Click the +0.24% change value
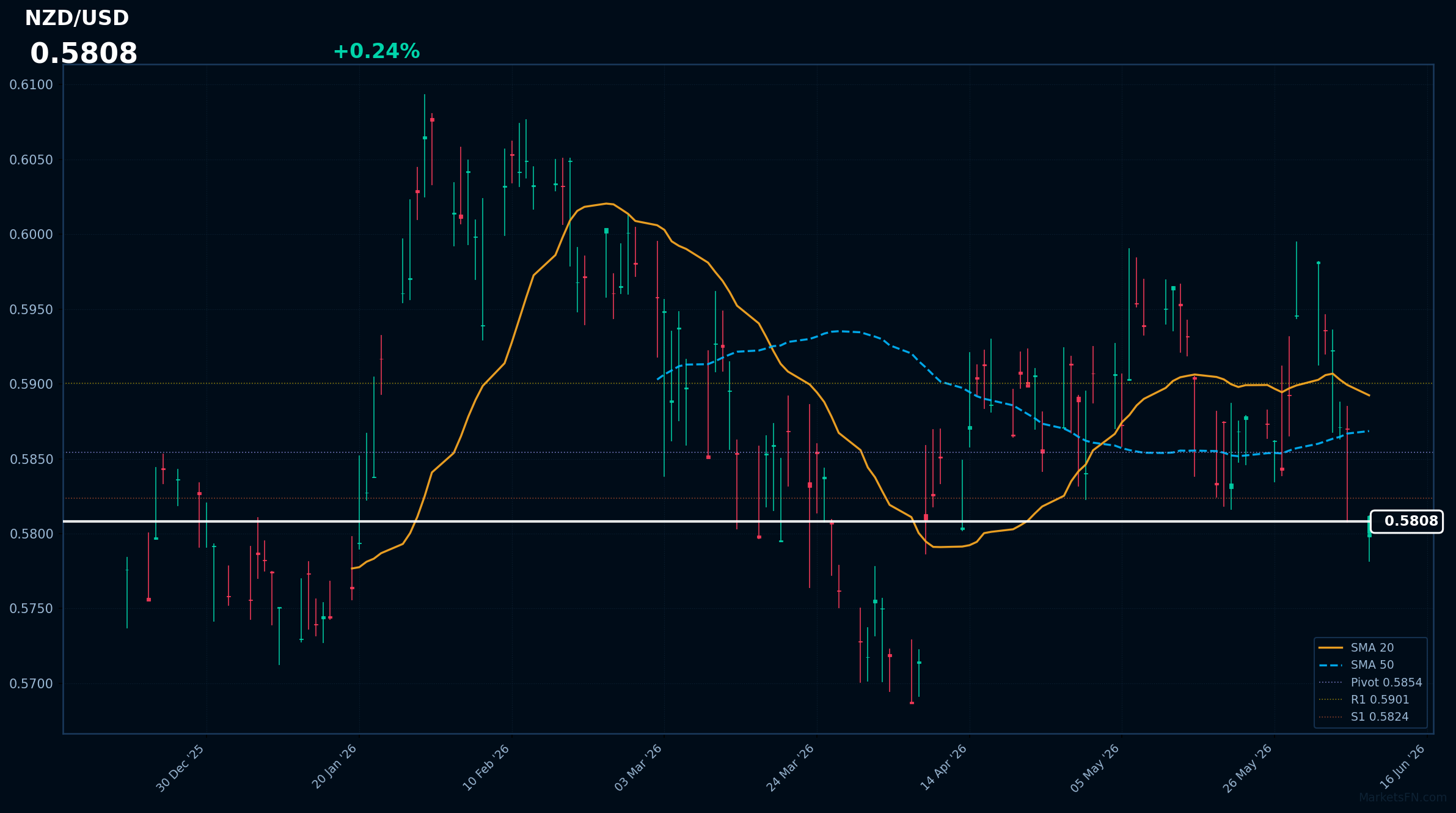1456x813 pixels. click(376, 51)
